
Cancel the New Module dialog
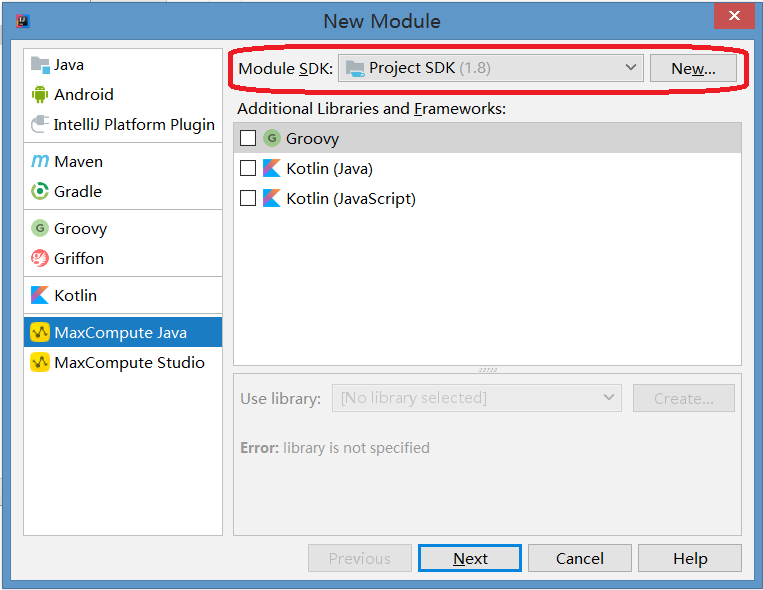coord(580,558)
